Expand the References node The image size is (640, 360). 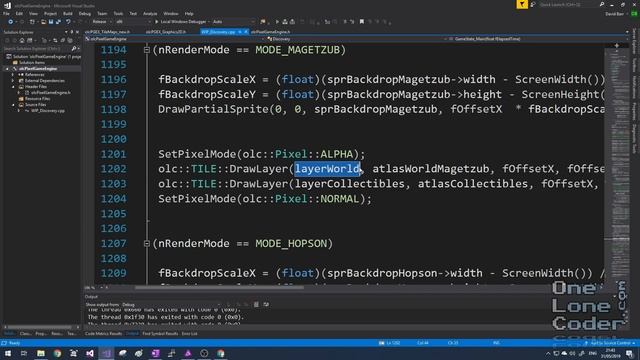[13, 75]
